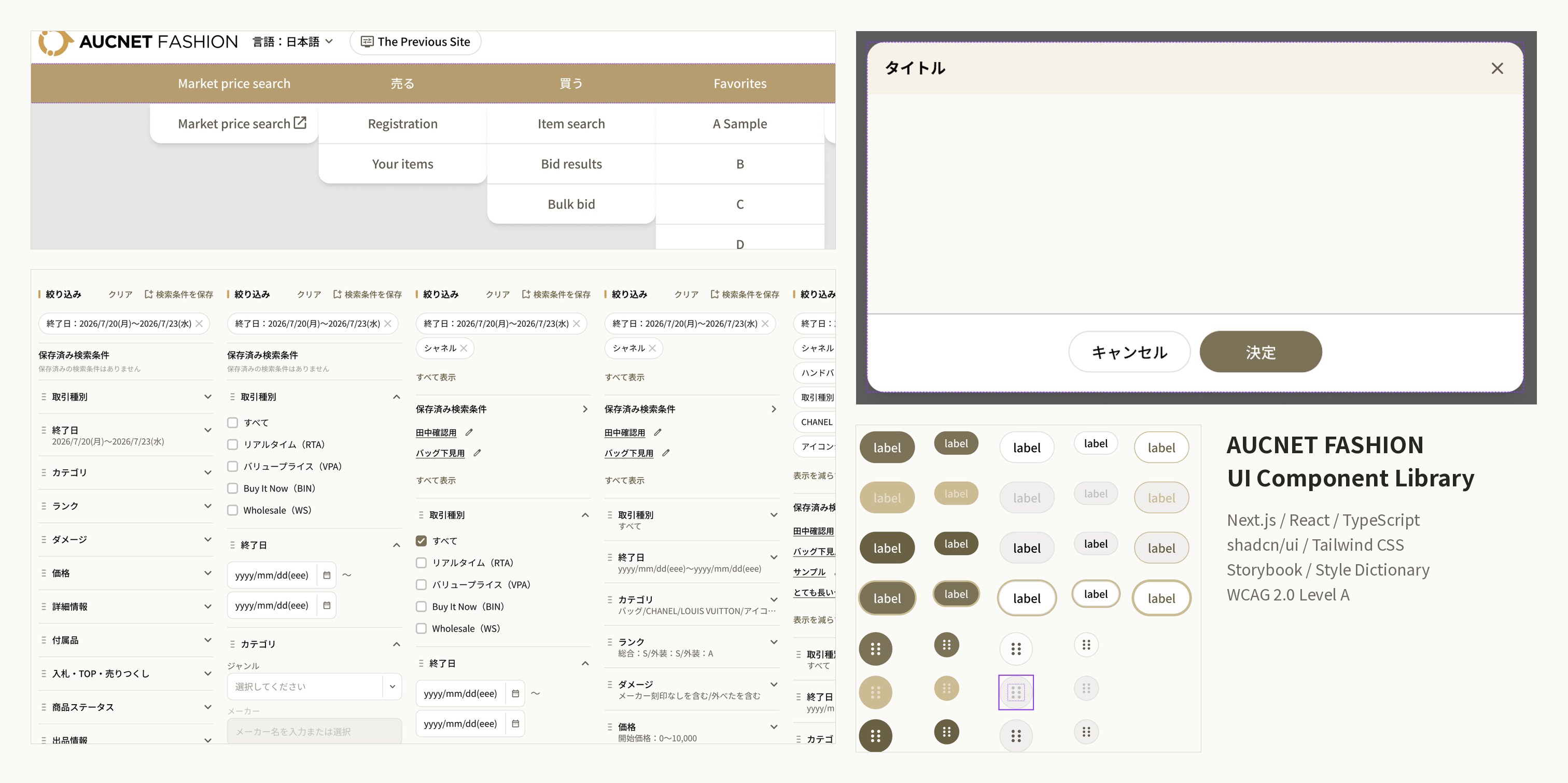
Task: Choose Bid results from the submenu
Action: pos(571,164)
